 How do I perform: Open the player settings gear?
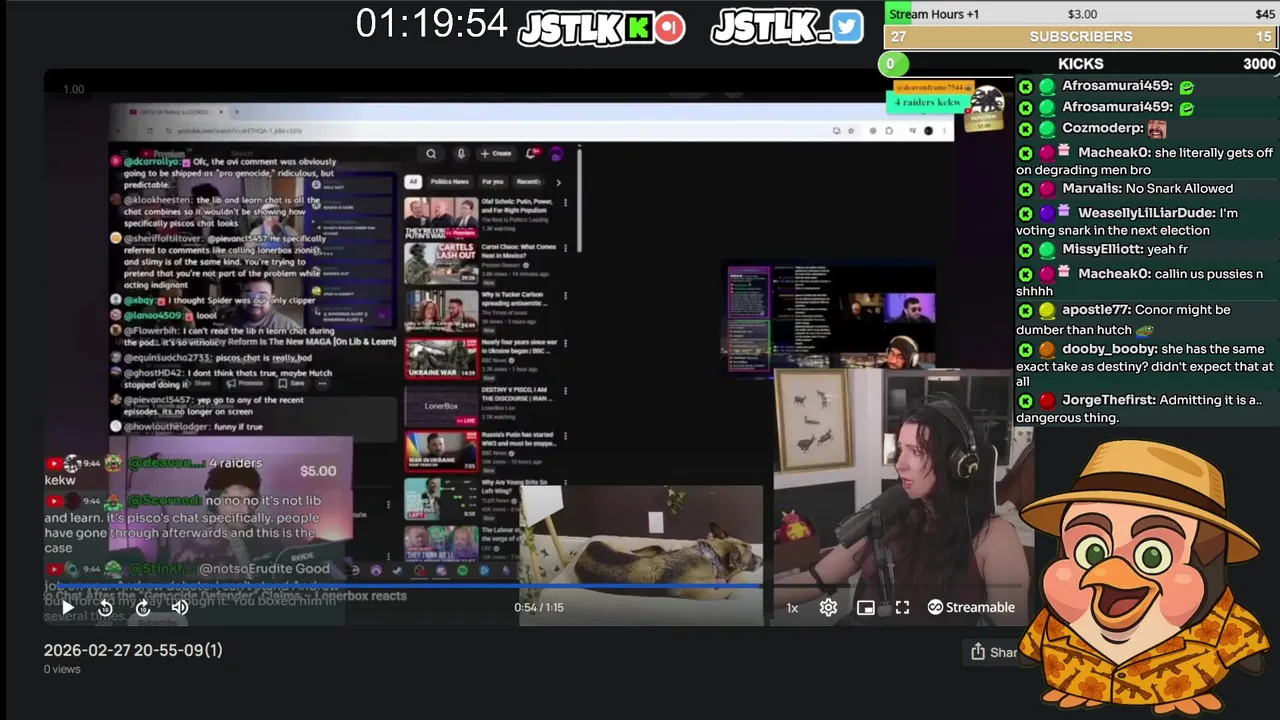pyautogui.click(x=828, y=607)
